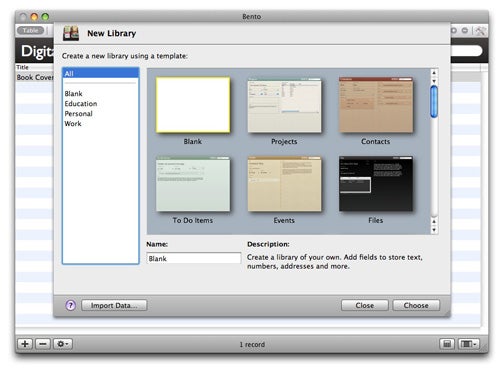Click the Events template label
Viewport: 500px width, 370px height.
pos(284,220)
